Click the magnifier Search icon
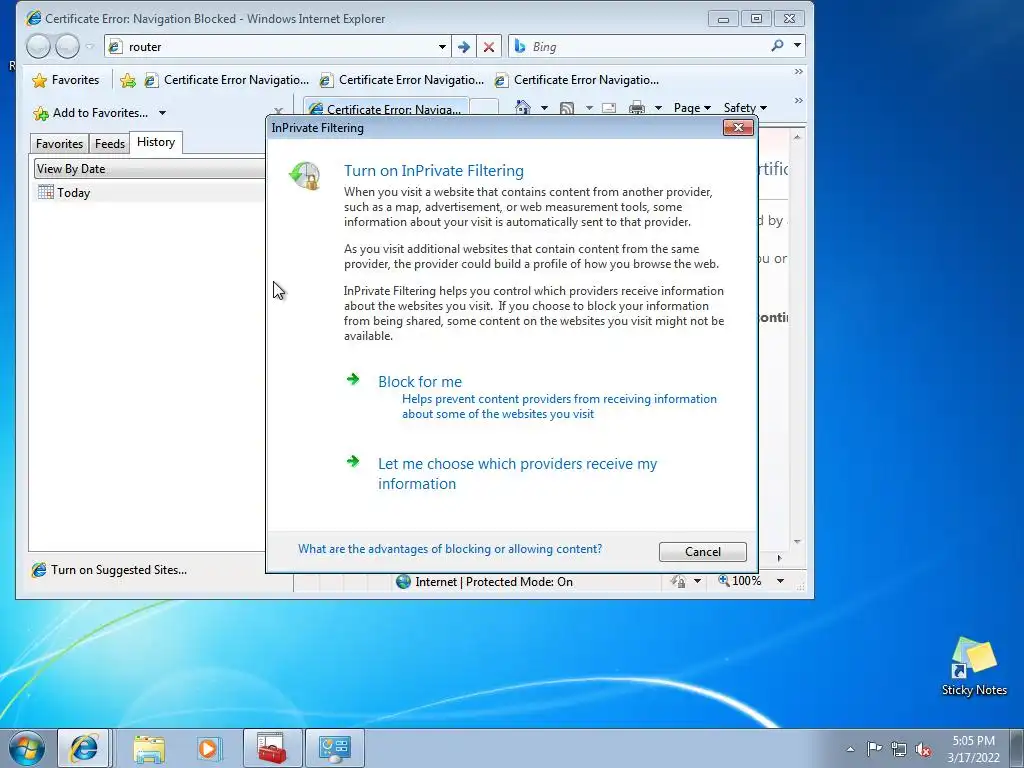The width and height of the screenshot is (1024, 768). click(x=777, y=46)
